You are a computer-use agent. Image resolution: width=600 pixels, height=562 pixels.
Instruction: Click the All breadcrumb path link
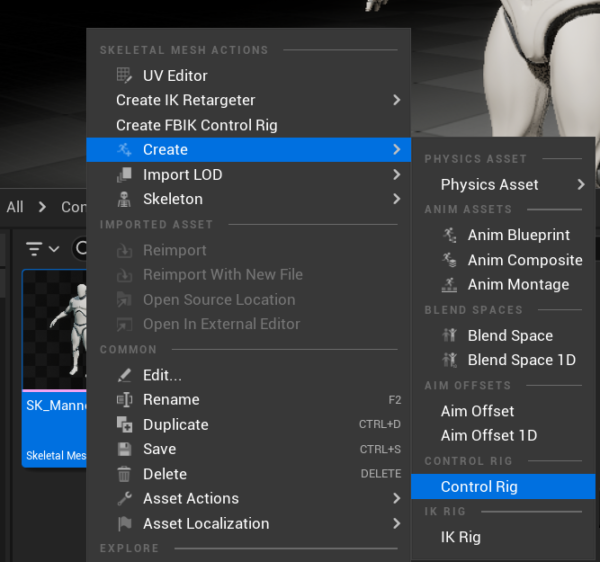click(15, 207)
